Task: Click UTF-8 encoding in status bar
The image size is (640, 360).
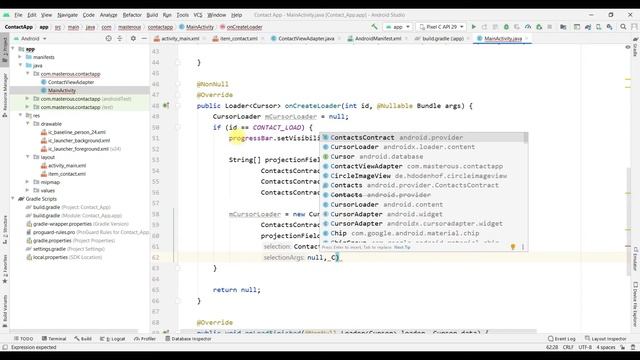Action: [585, 347]
